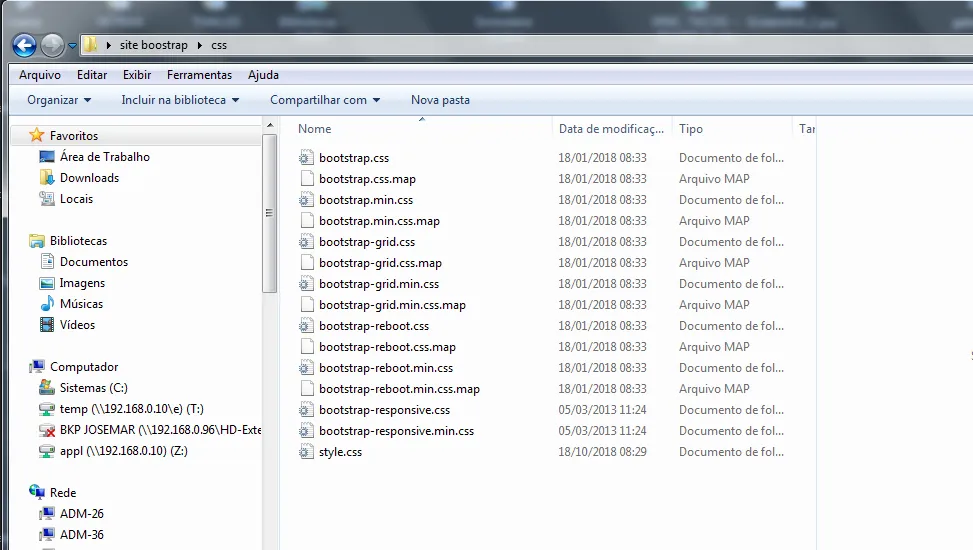Click the Locais recent places icon
This screenshot has width=973, height=550.
pyautogui.click(x=47, y=199)
